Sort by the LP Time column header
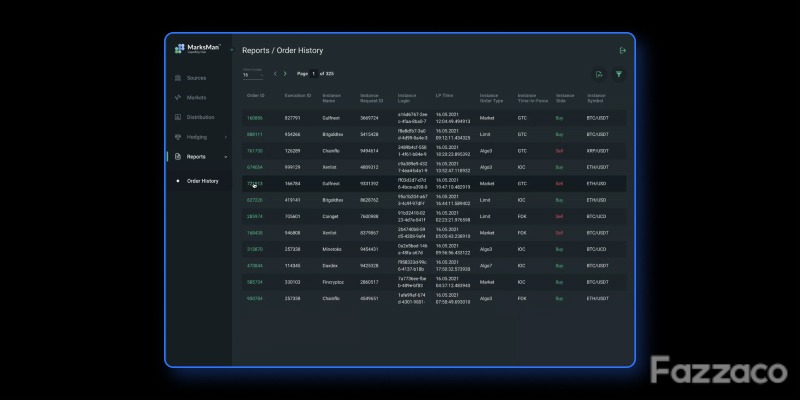Image resolution: width=800 pixels, height=400 pixels. [x=444, y=96]
